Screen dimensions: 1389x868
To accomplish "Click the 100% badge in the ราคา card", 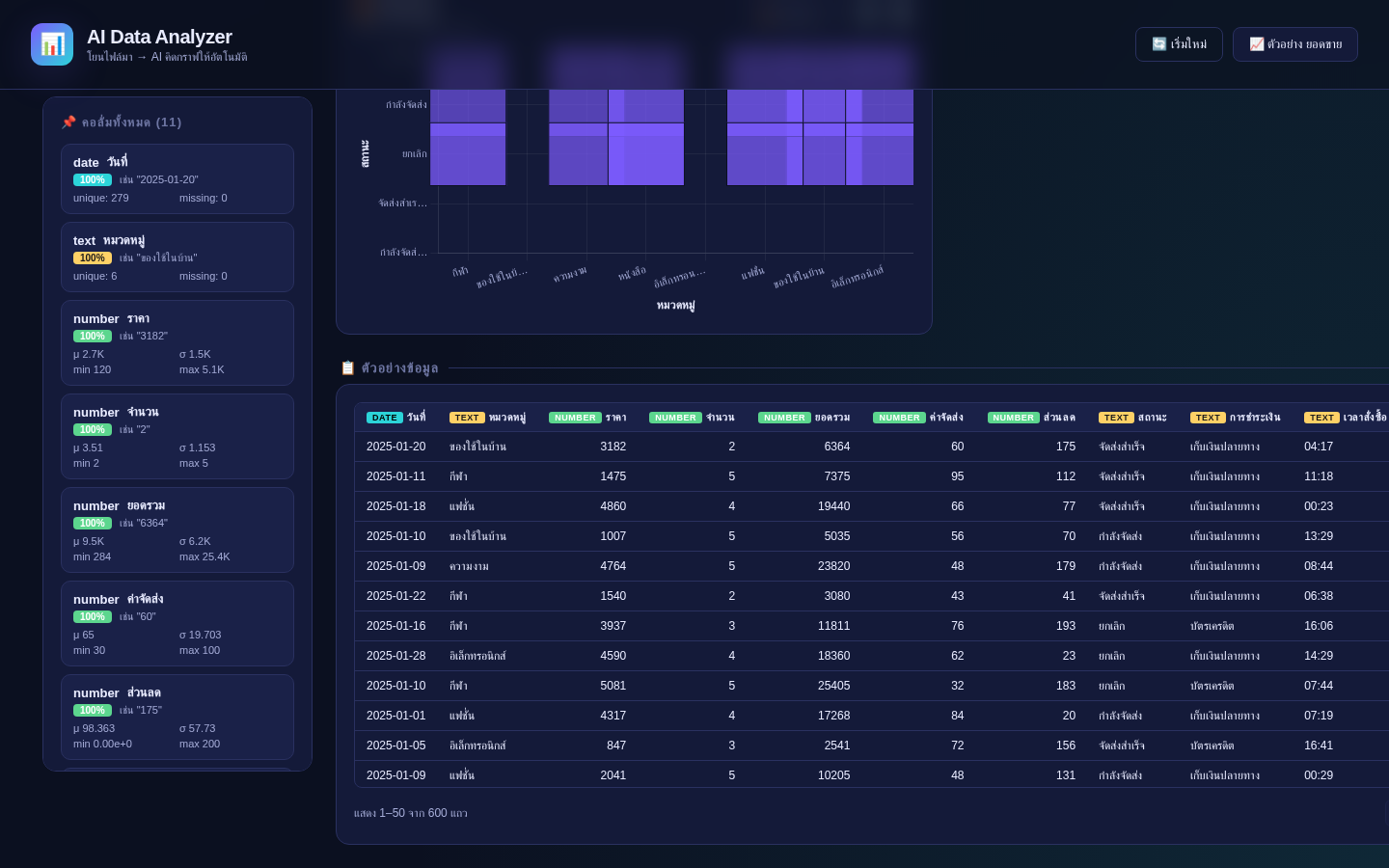I will point(93,336).
